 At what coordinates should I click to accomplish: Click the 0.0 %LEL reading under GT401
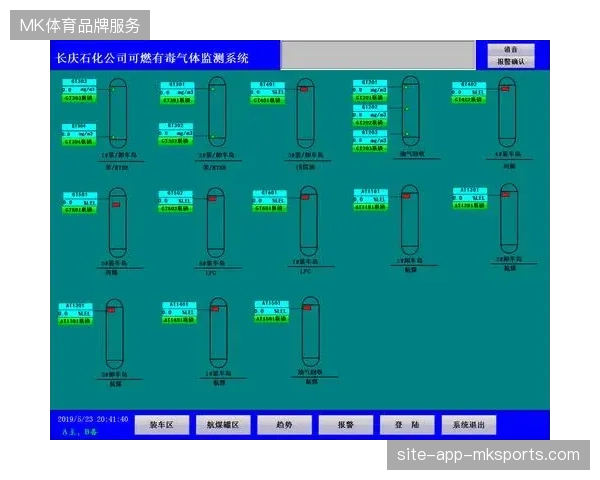[x=268, y=92]
